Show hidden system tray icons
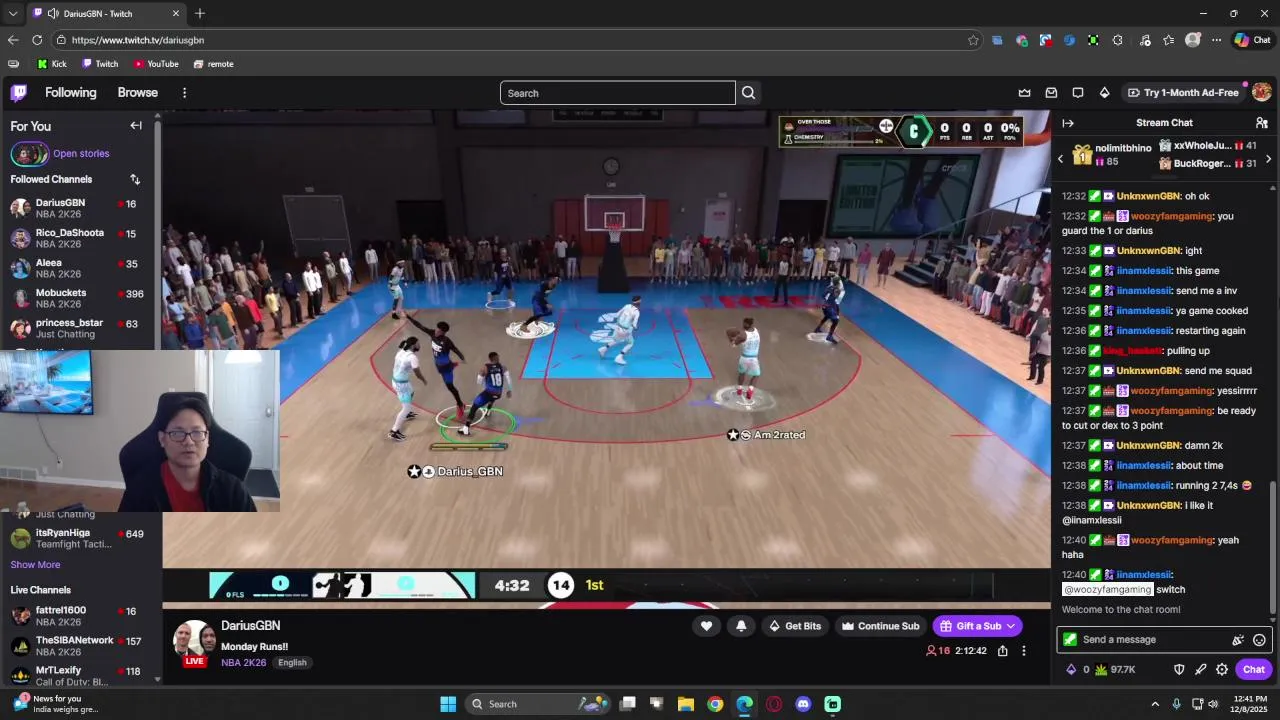The height and width of the screenshot is (720, 1280). pyautogui.click(x=1155, y=704)
